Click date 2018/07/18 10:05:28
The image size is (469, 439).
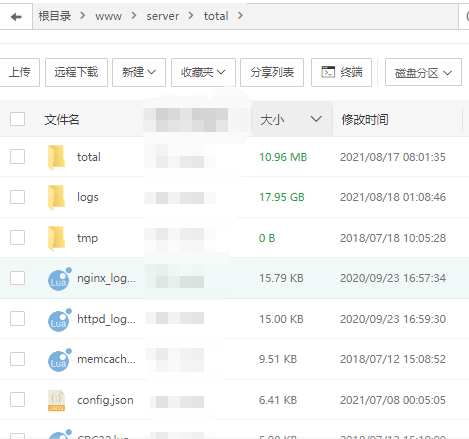pyautogui.click(x=393, y=238)
